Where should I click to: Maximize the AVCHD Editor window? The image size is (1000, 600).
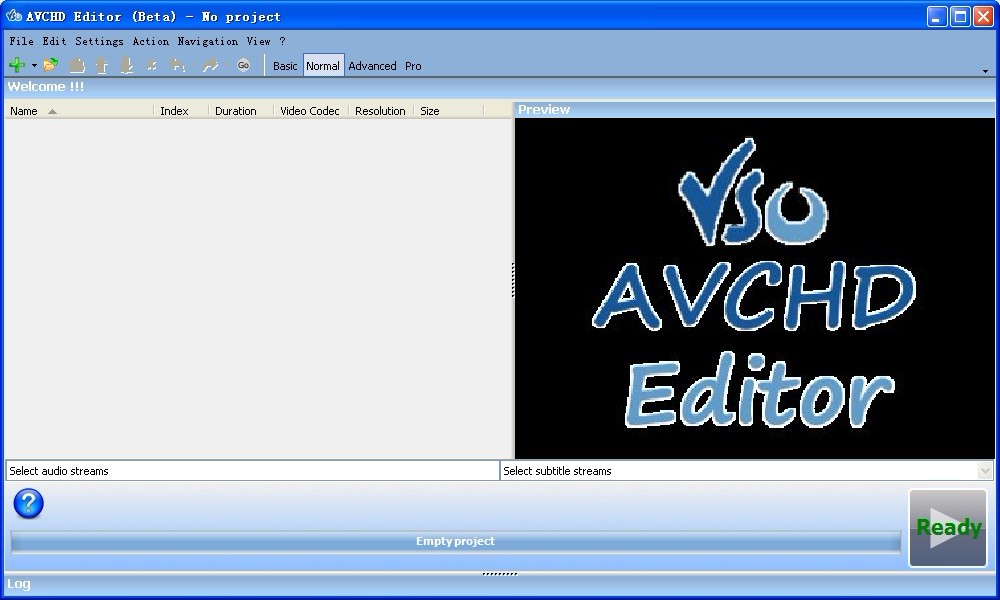pyautogui.click(x=960, y=17)
